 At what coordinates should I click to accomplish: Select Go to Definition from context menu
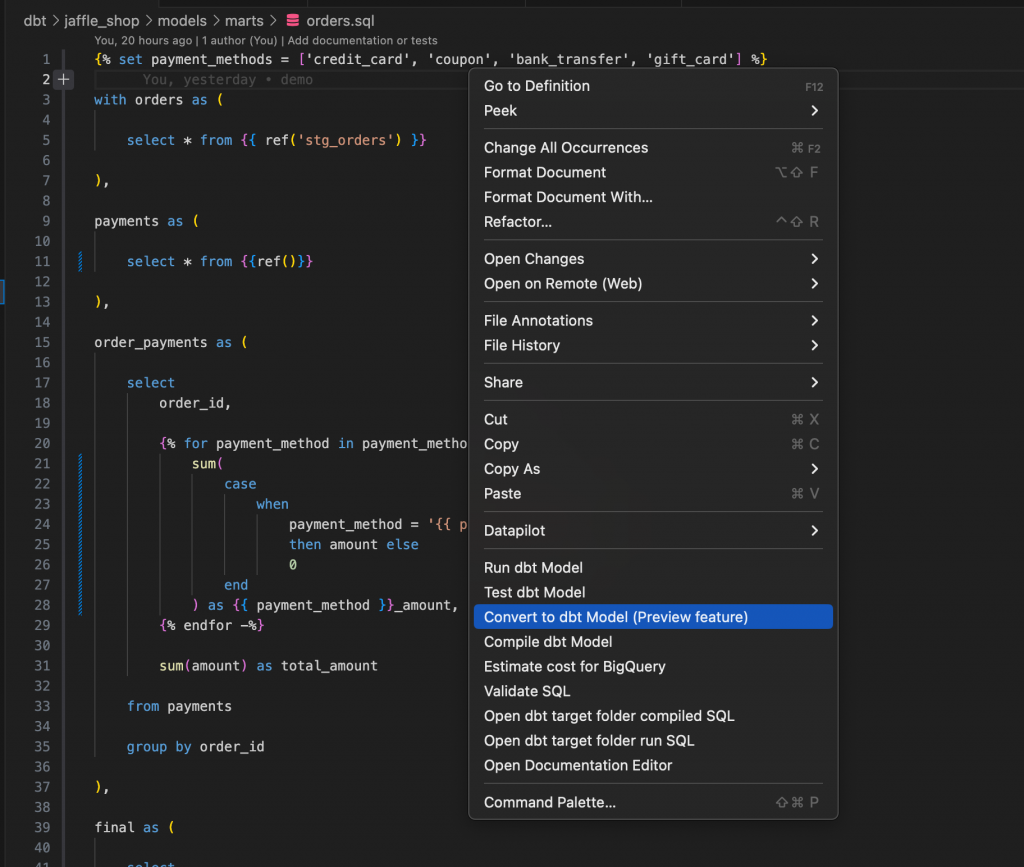pos(653,86)
